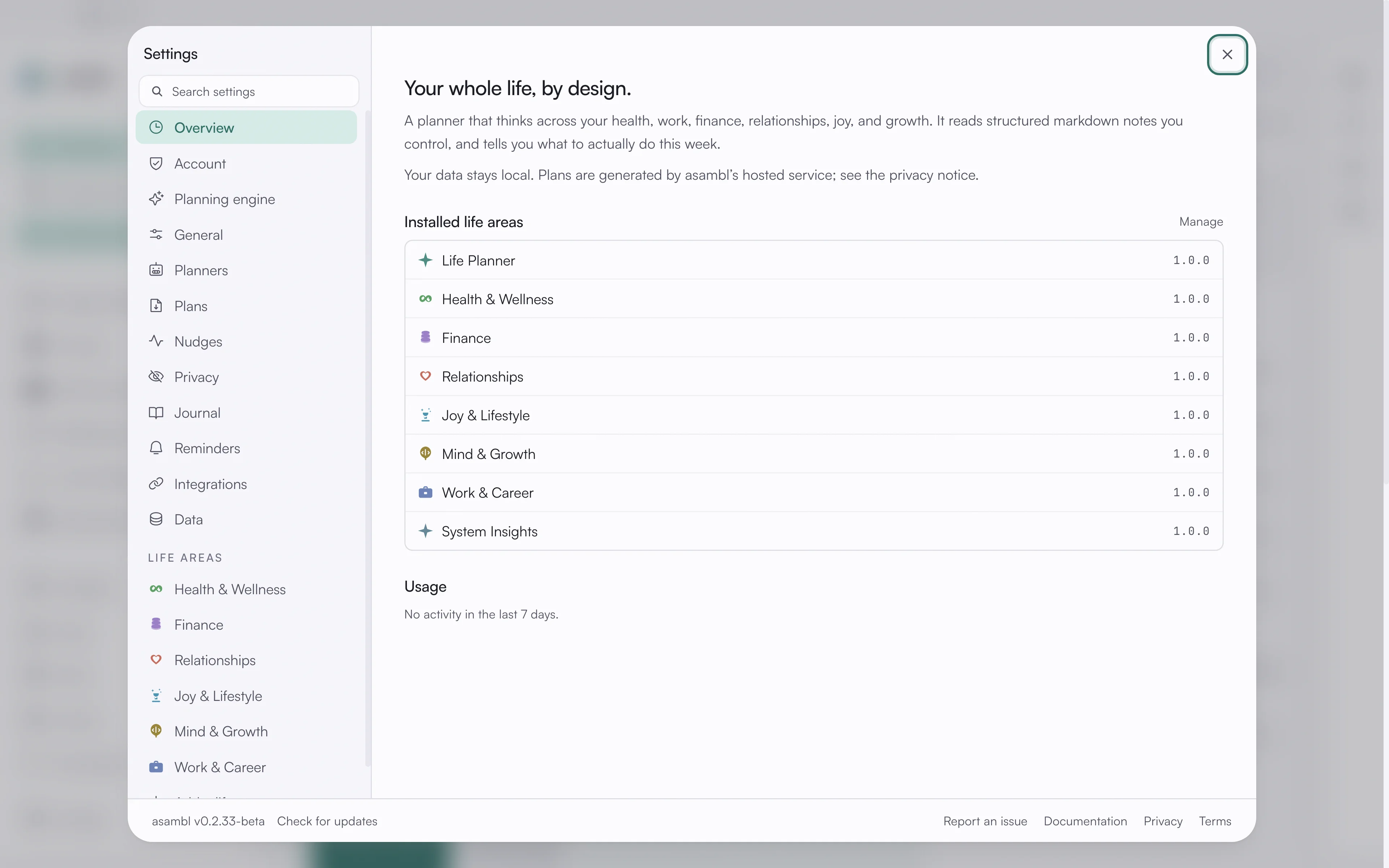This screenshot has width=1389, height=868.
Task: Click the asambl v0.2.33-beta version label
Action: (x=208, y=821)
